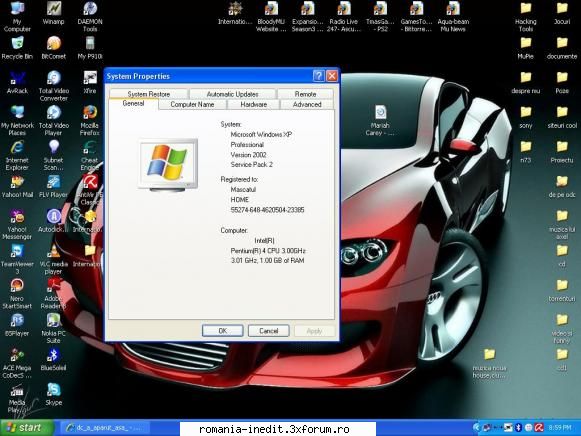Open DAEMON Tools desktop shortcut
This screenshot has width=581, height=436.
tap(90, 16)
